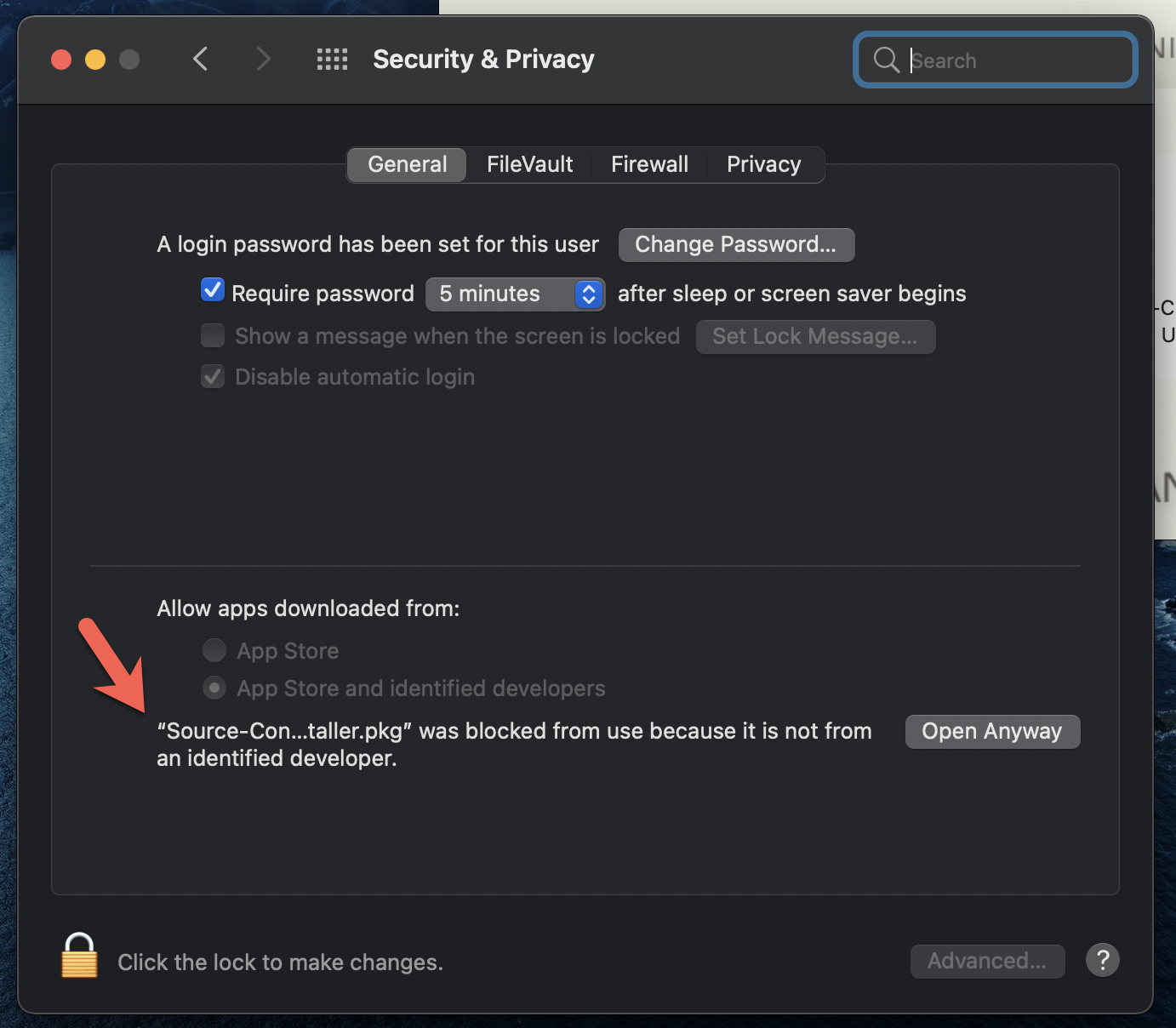This screenshot has width=1176, height=1028.
Task: Click the lock icon to make changes
Action: (x=79, y=957)
